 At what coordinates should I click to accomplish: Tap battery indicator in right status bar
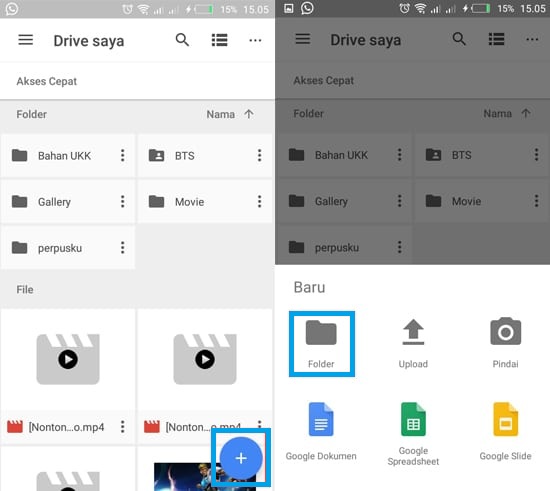(x=481, y=8)
